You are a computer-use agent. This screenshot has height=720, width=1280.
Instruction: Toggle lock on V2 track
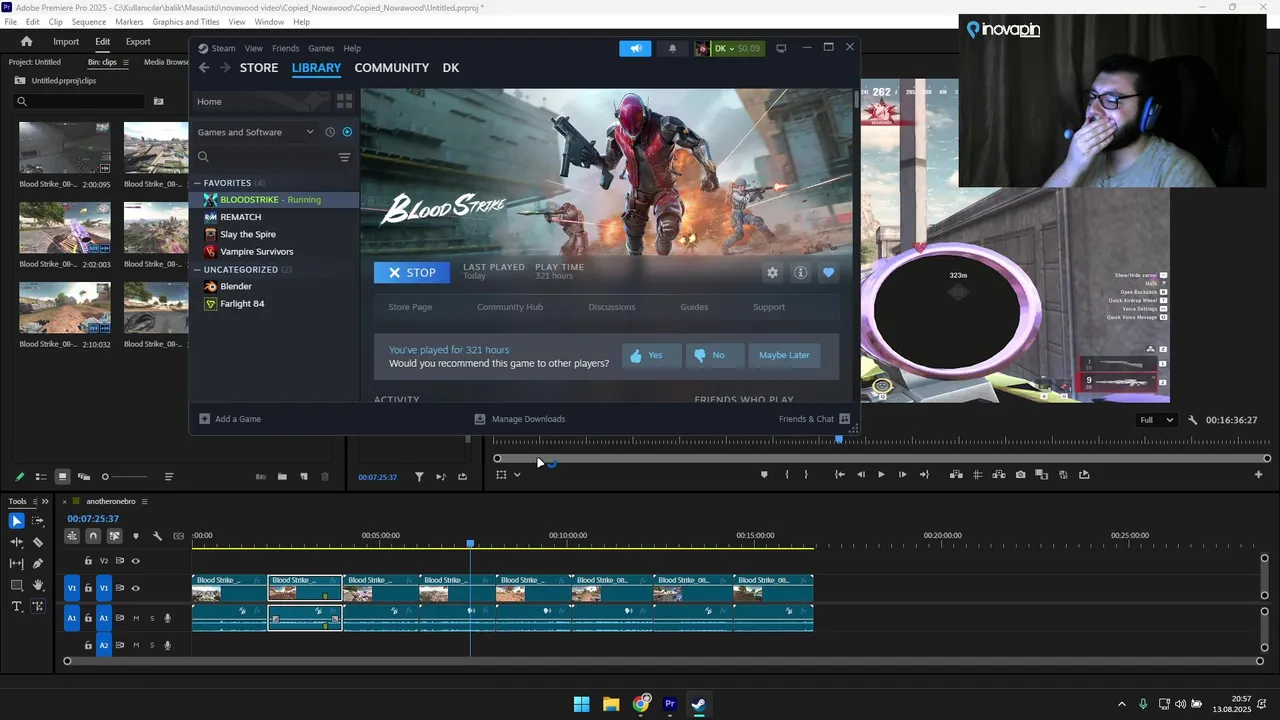pos(88,561)
